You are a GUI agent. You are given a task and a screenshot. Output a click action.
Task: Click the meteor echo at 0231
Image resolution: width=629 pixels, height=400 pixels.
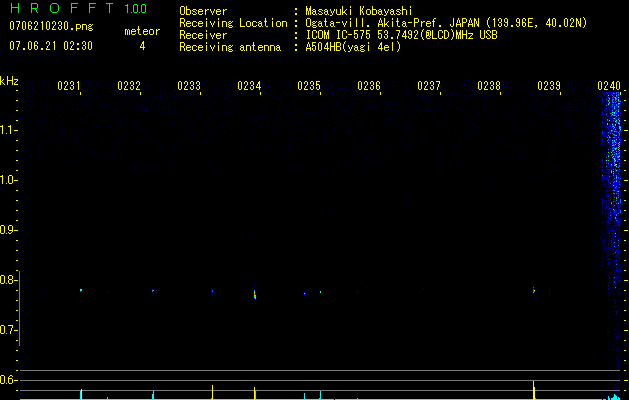tap(81, 290)
